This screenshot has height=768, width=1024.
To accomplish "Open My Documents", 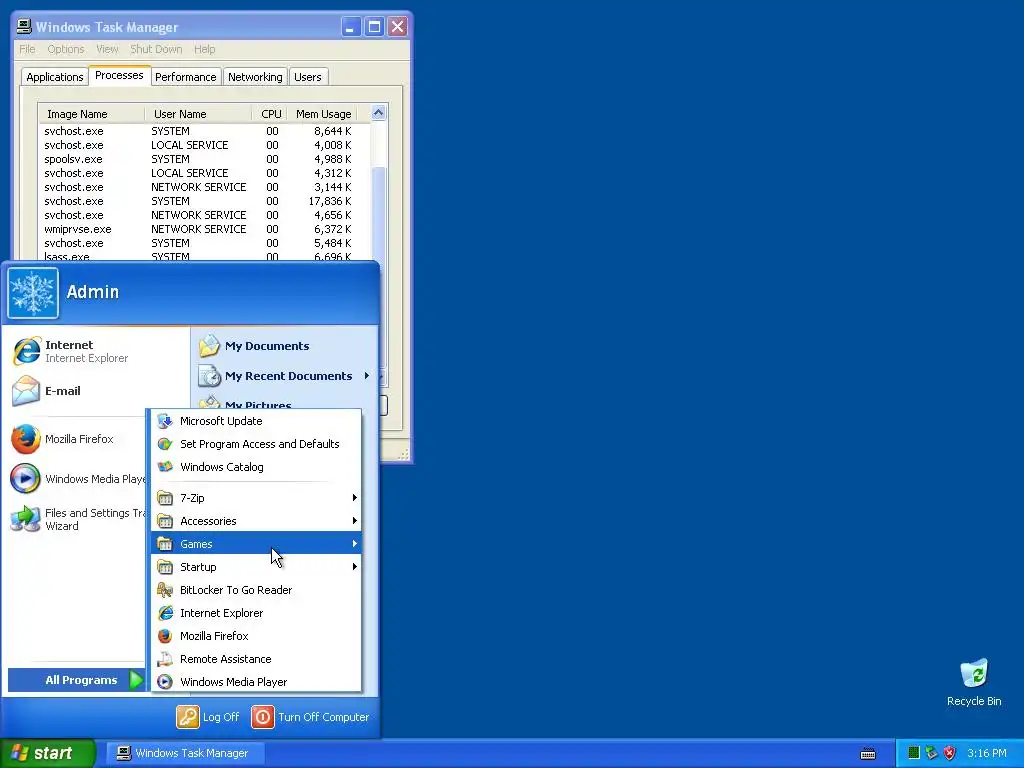I will coord(285,346).
